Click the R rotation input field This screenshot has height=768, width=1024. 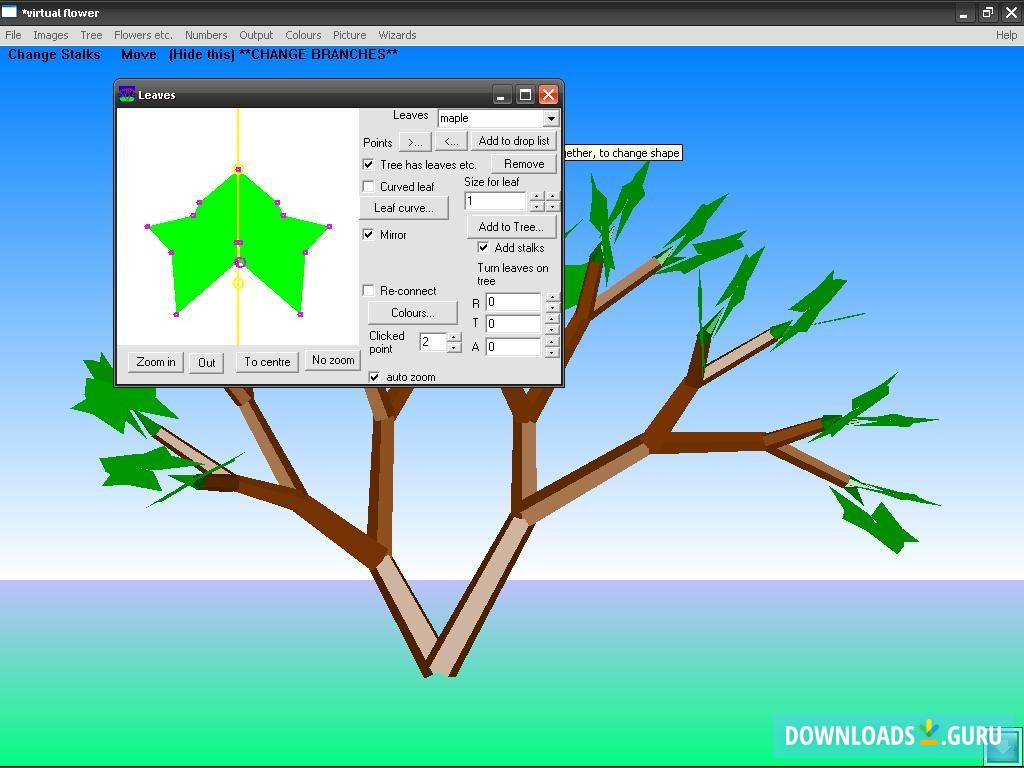coord(514,302)
